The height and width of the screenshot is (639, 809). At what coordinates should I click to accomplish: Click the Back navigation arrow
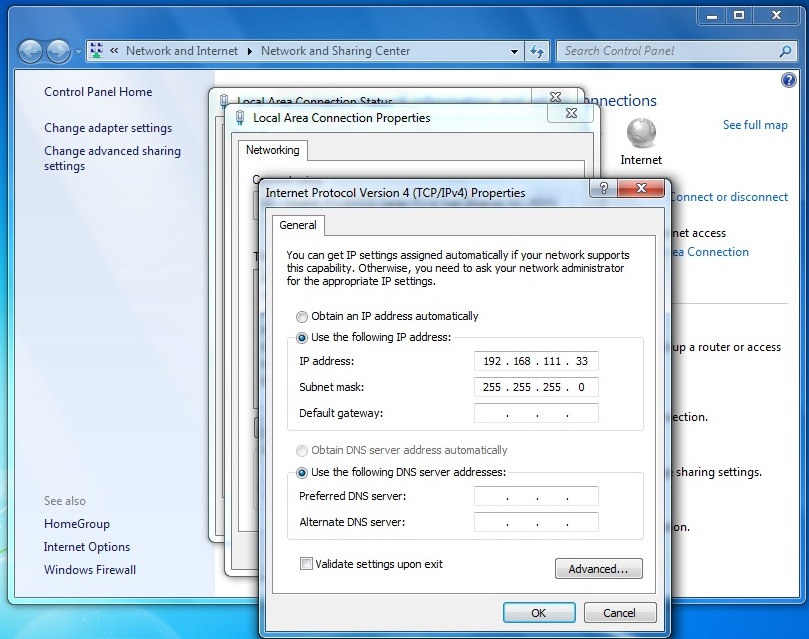(x=30, y=52)
